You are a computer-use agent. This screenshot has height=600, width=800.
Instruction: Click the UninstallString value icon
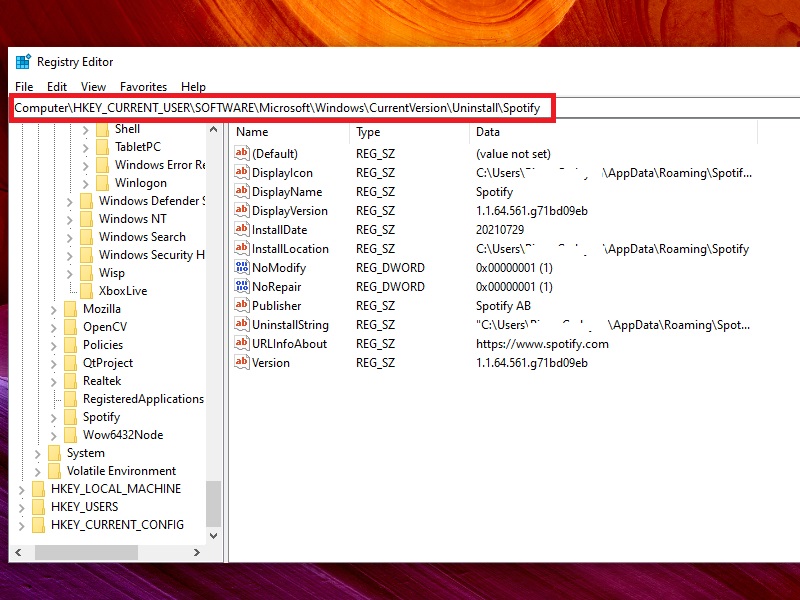coord(241,324)
